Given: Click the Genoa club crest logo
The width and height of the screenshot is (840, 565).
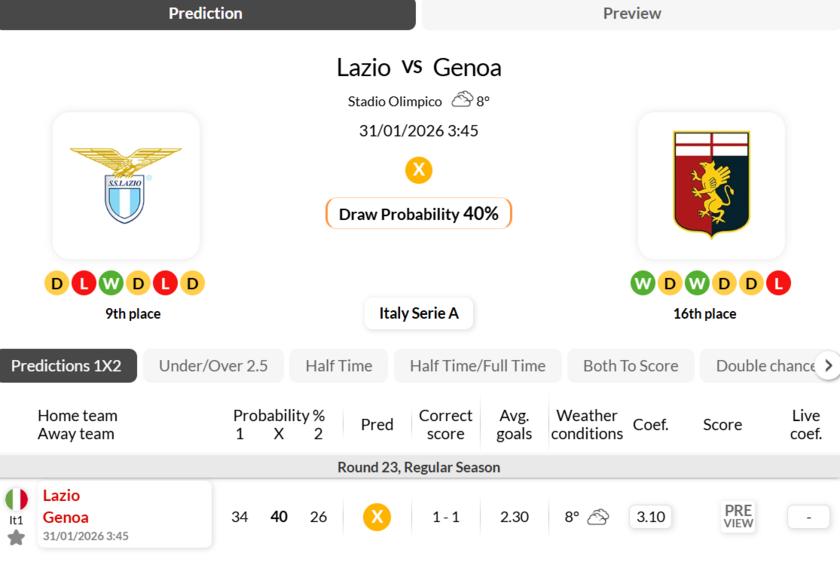Looking at the screenshot, I should coord(711,185).
